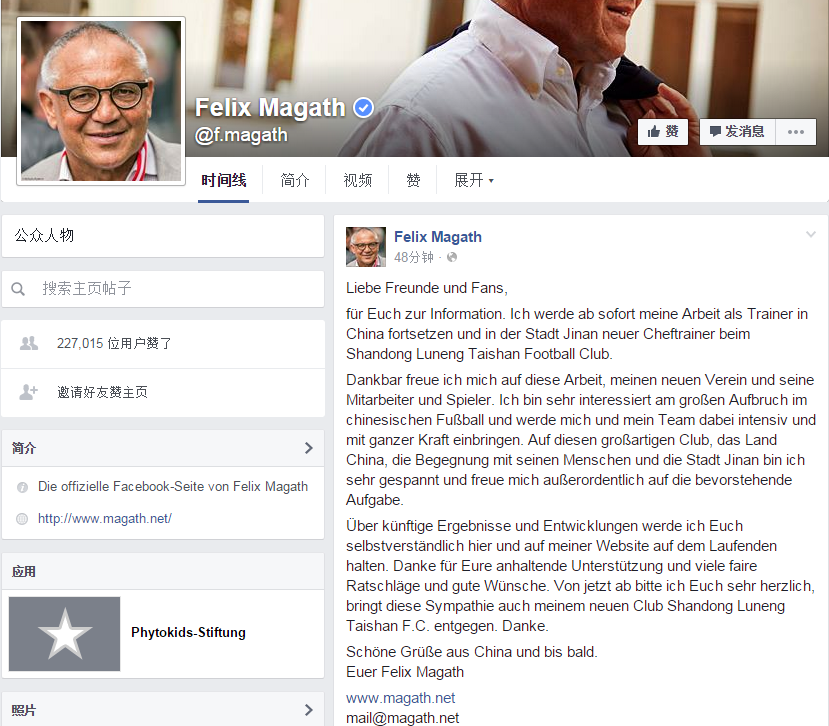Image resolution: width=829 pixels, height=726 pixels.
Task: Click the people icon beside 227,015 likes
Action: tap(29, 344)
